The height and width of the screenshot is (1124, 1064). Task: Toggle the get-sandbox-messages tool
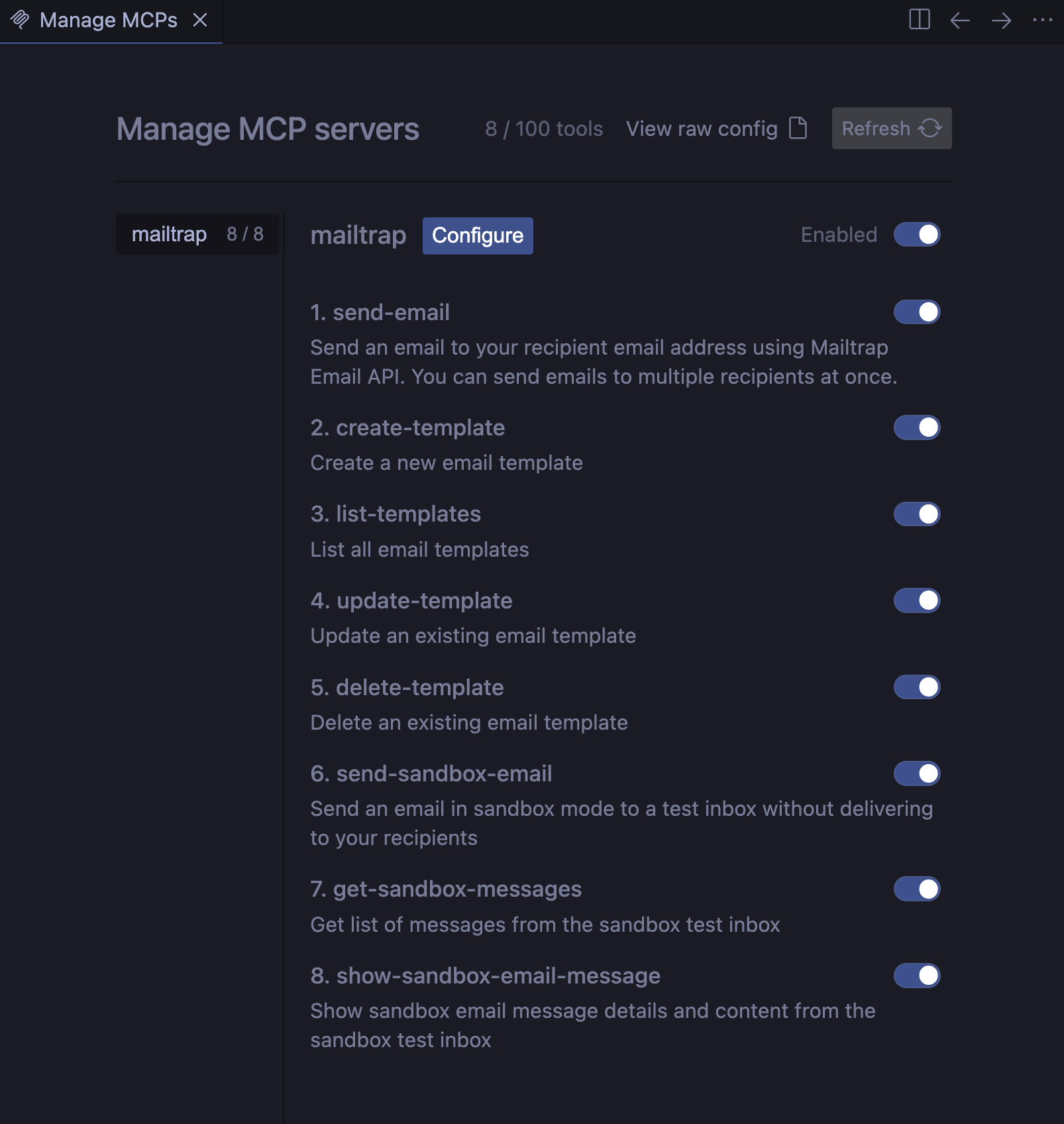coord(917,889)
